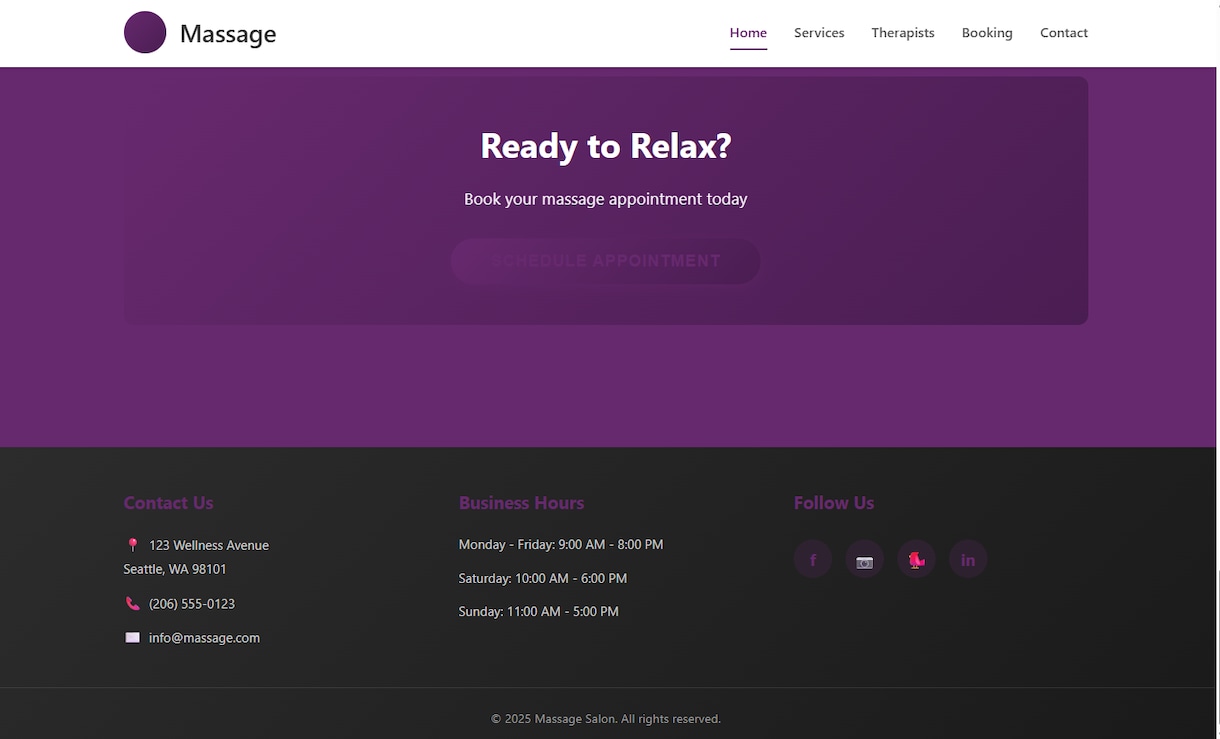Image resolution: width=1220 pixels, height=739 pixels.
Task: Click the Ready to Relax? heading
Action: [606, 146]
